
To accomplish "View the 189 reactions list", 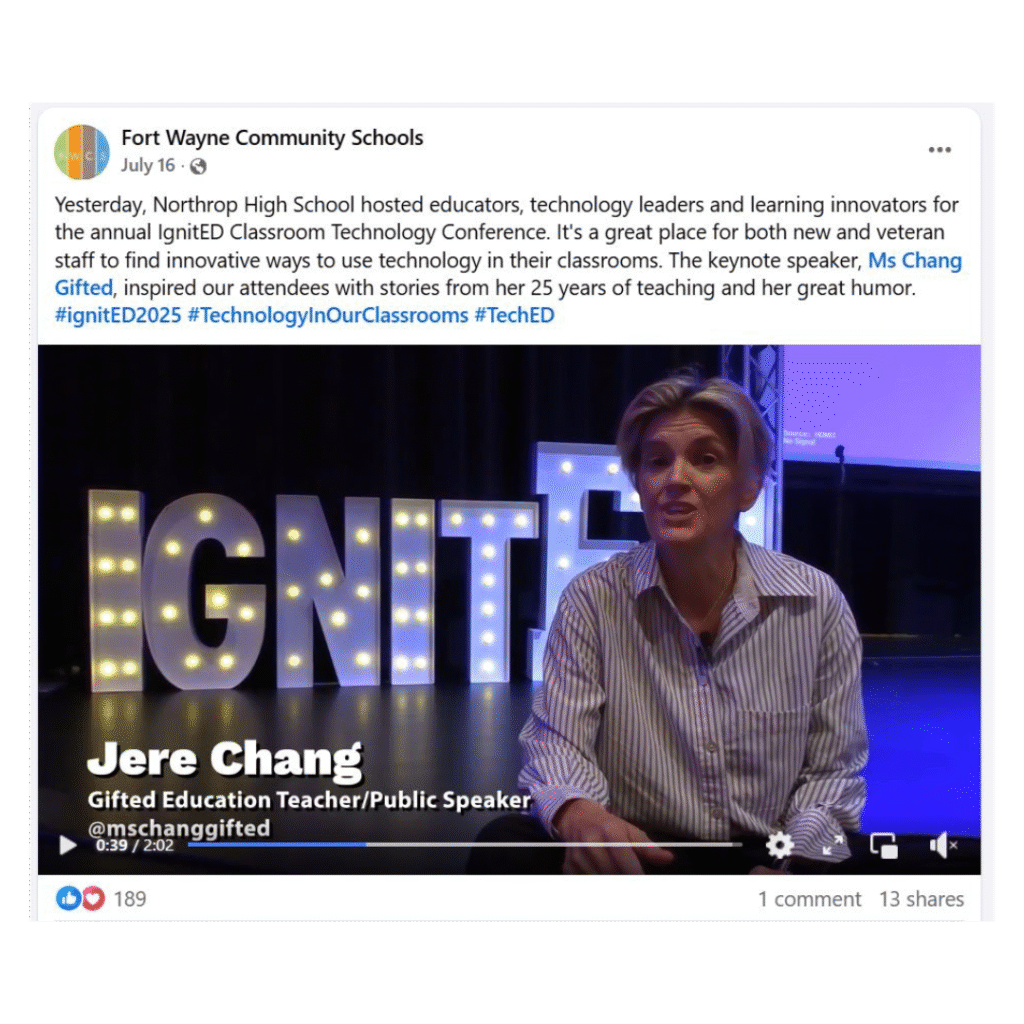I will [130, 899].
